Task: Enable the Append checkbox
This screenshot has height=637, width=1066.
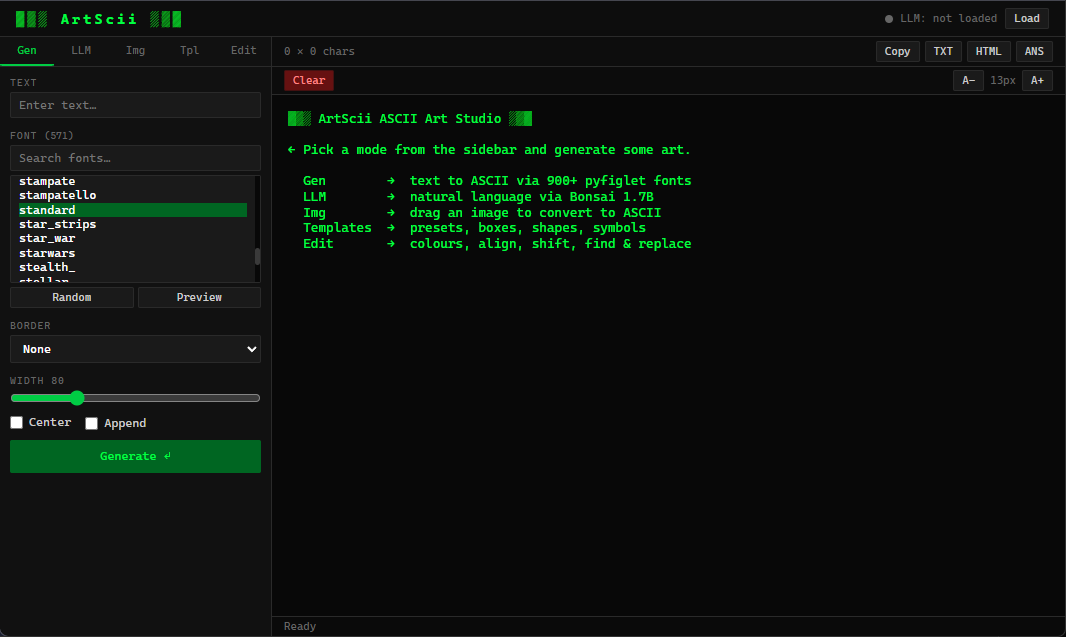Action: pyautogui.click(x=91, y=424)
